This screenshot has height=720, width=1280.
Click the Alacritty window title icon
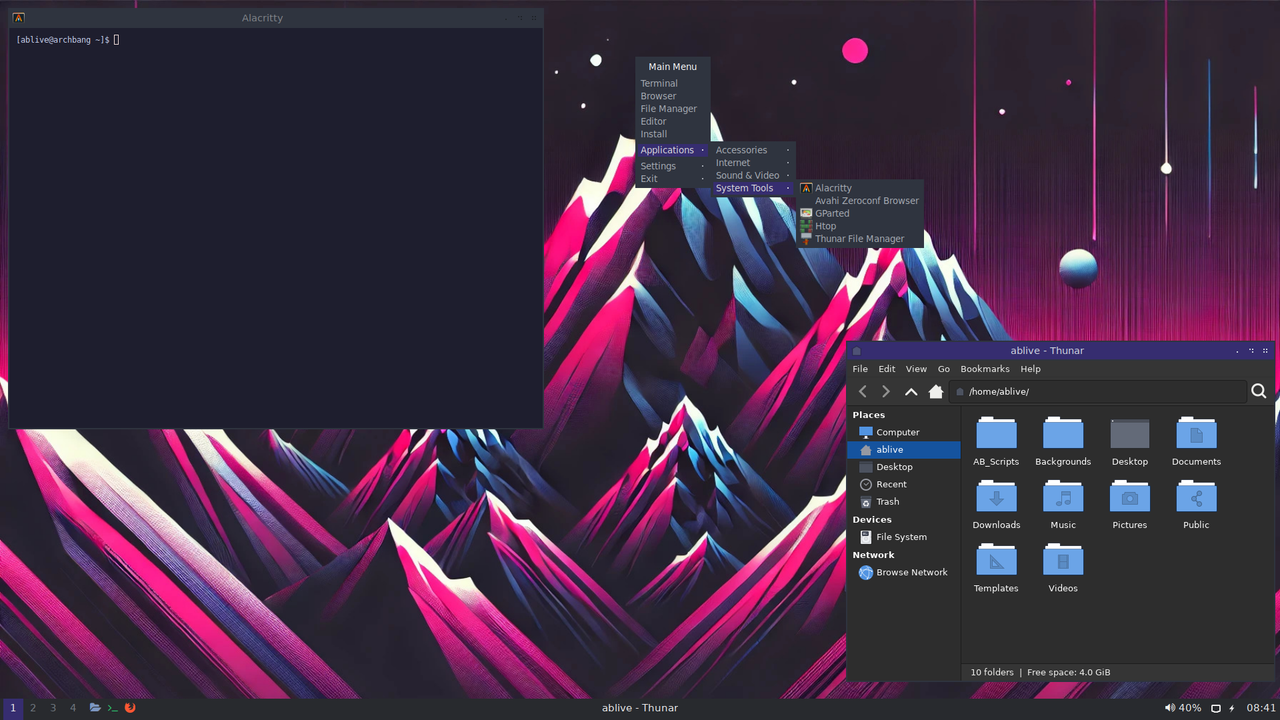point(18,18)
